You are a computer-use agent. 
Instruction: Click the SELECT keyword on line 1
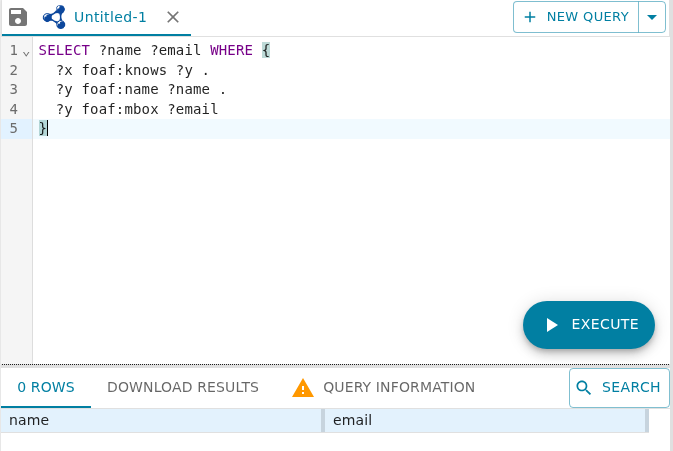[64, 50]
